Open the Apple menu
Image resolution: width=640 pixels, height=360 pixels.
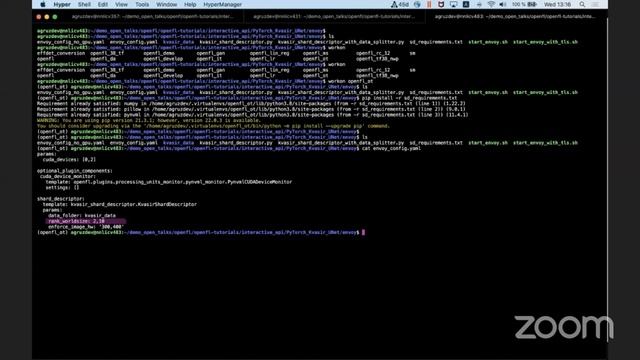(42, 4)
